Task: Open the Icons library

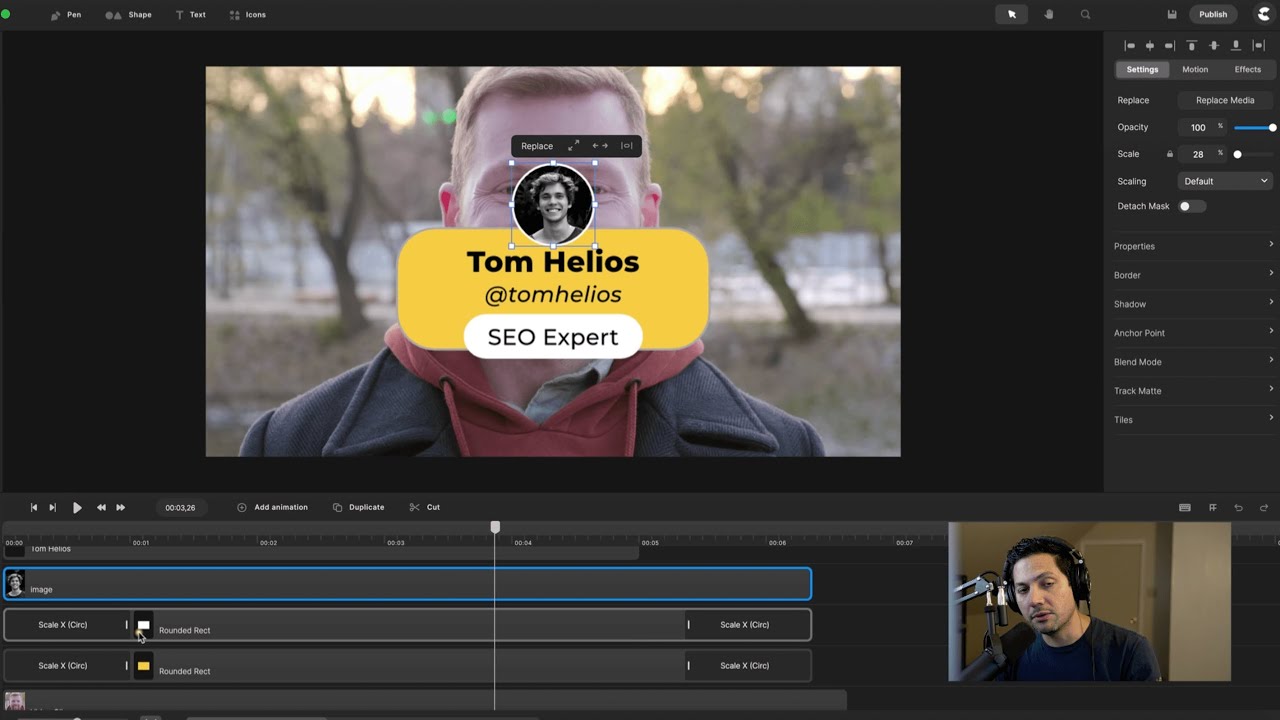Action: point(247,15)
